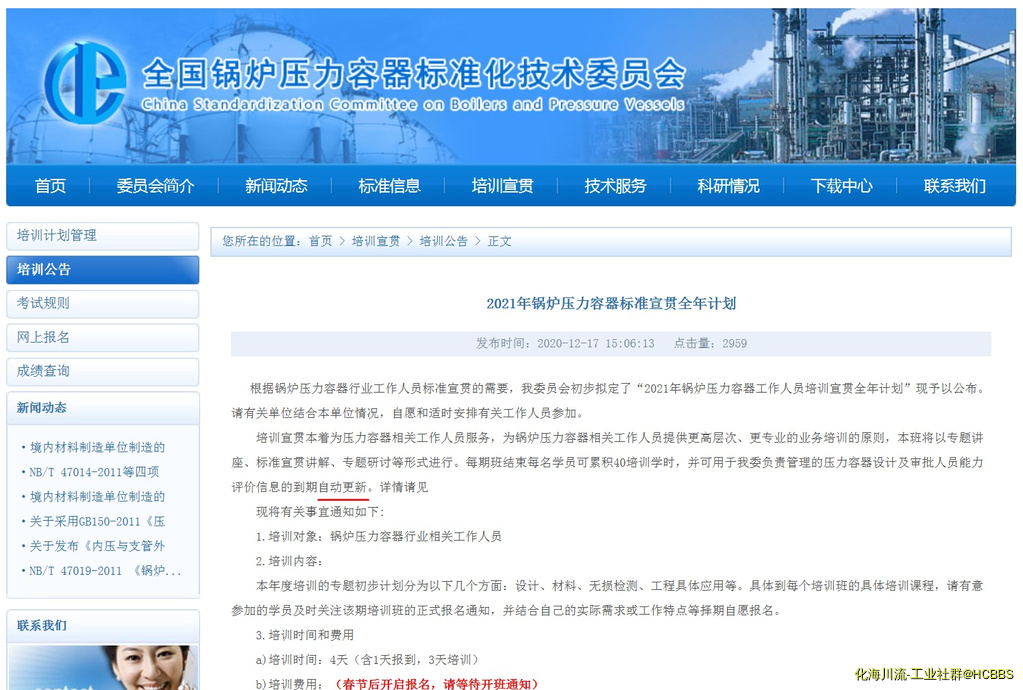Screen dimensions: 1023x690
Task: Open the news link 关于采用GB150-2011《压
Action: click(x=97, y=522)
